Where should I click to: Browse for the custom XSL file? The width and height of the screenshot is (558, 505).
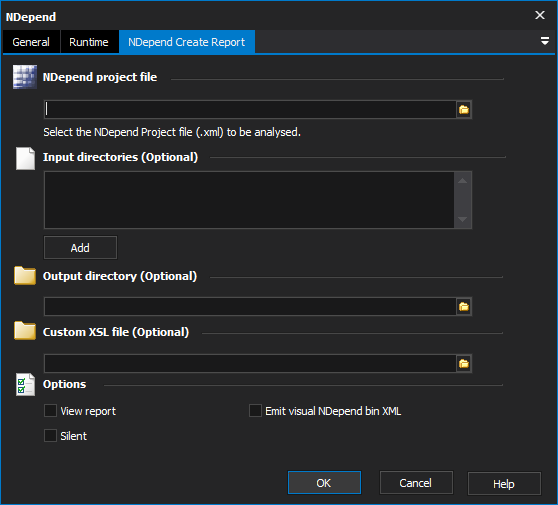tap(464, 363)
